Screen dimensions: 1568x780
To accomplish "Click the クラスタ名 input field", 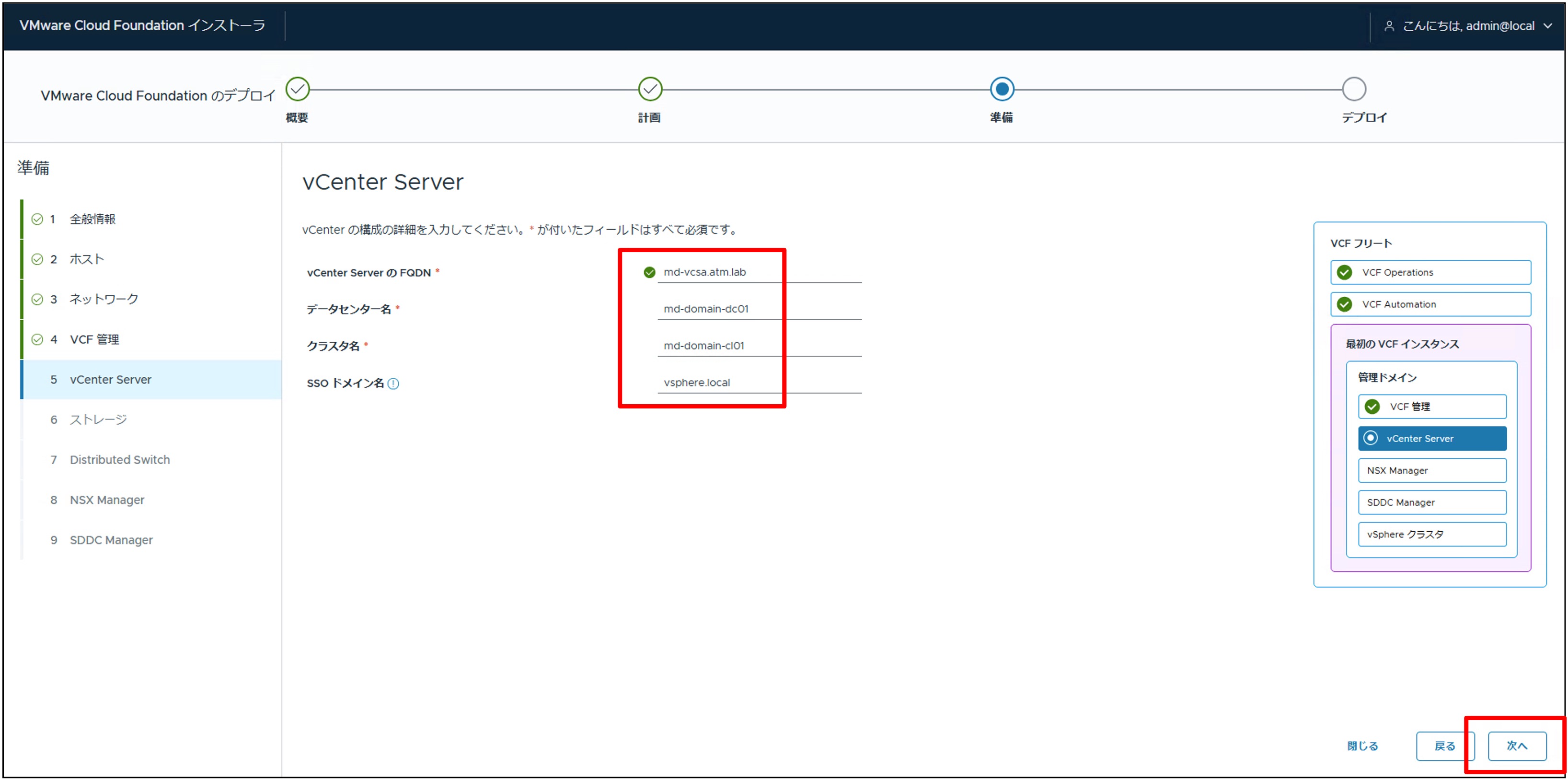I will (759, 346).
